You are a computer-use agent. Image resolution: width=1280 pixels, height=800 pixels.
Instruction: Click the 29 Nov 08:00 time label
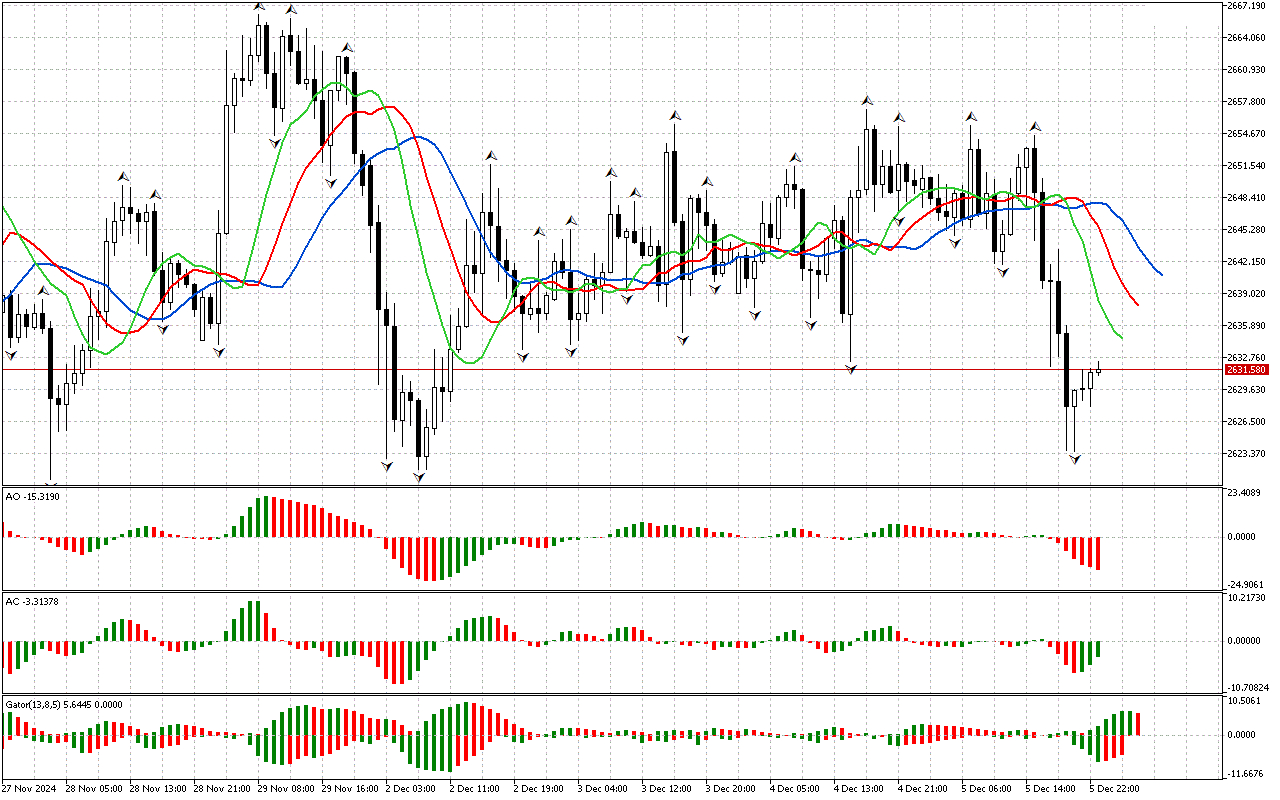click(286, 789)
